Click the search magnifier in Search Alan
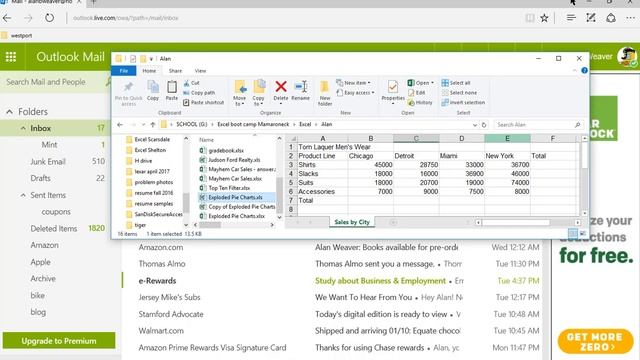 [x=578, y=125]
